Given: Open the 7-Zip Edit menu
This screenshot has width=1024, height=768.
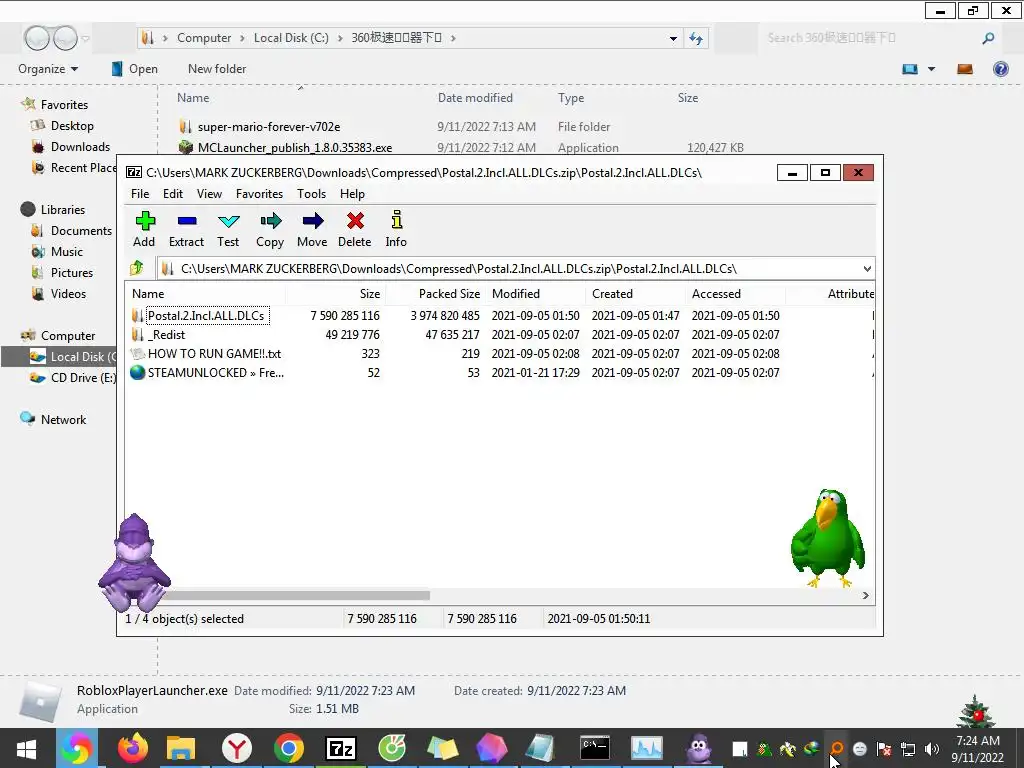Looking at the screenshot, I should click(173, 194).
